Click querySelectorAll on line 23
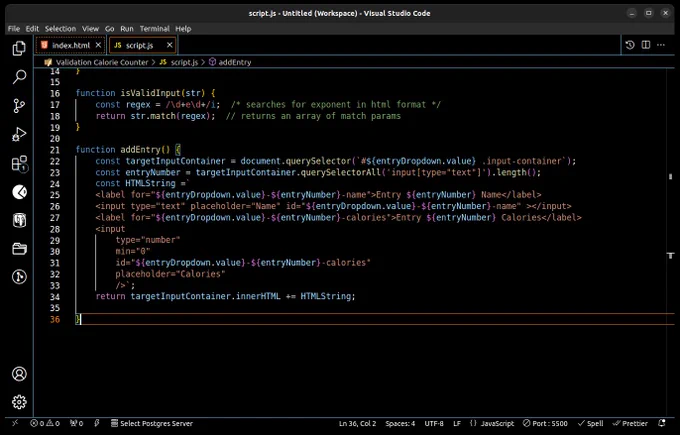Image resolution: width=680 pixels, height=435 pixels. pos(341,172)
